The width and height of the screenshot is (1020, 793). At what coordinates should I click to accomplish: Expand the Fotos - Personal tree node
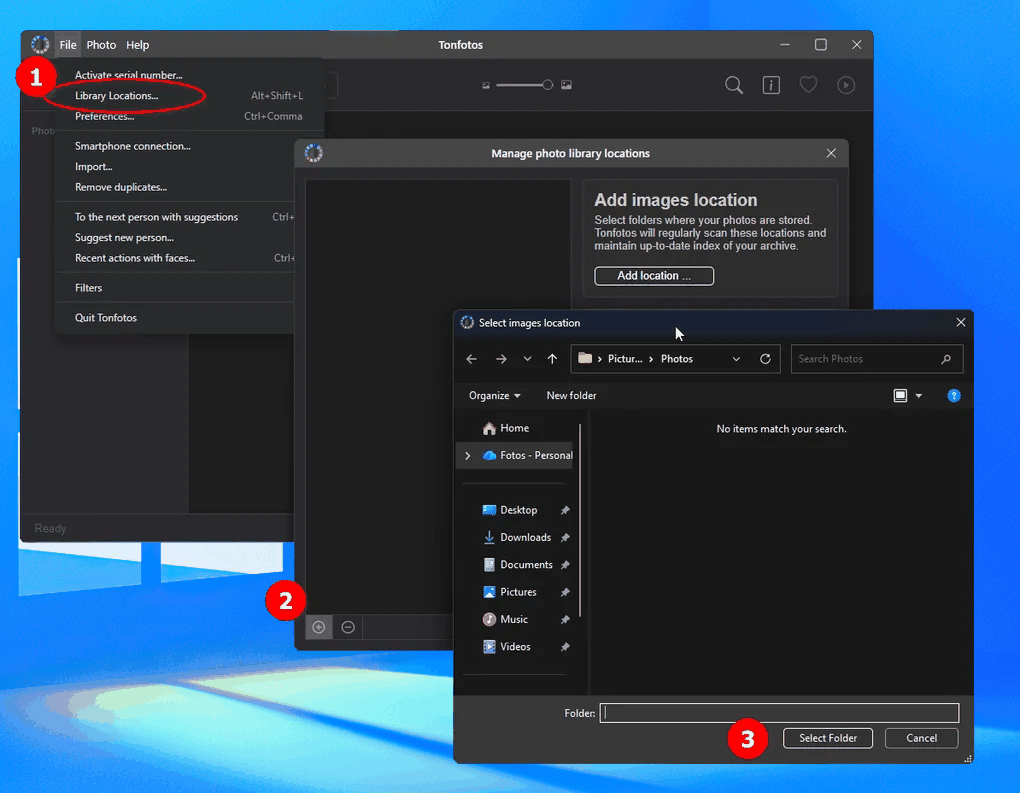467,455
